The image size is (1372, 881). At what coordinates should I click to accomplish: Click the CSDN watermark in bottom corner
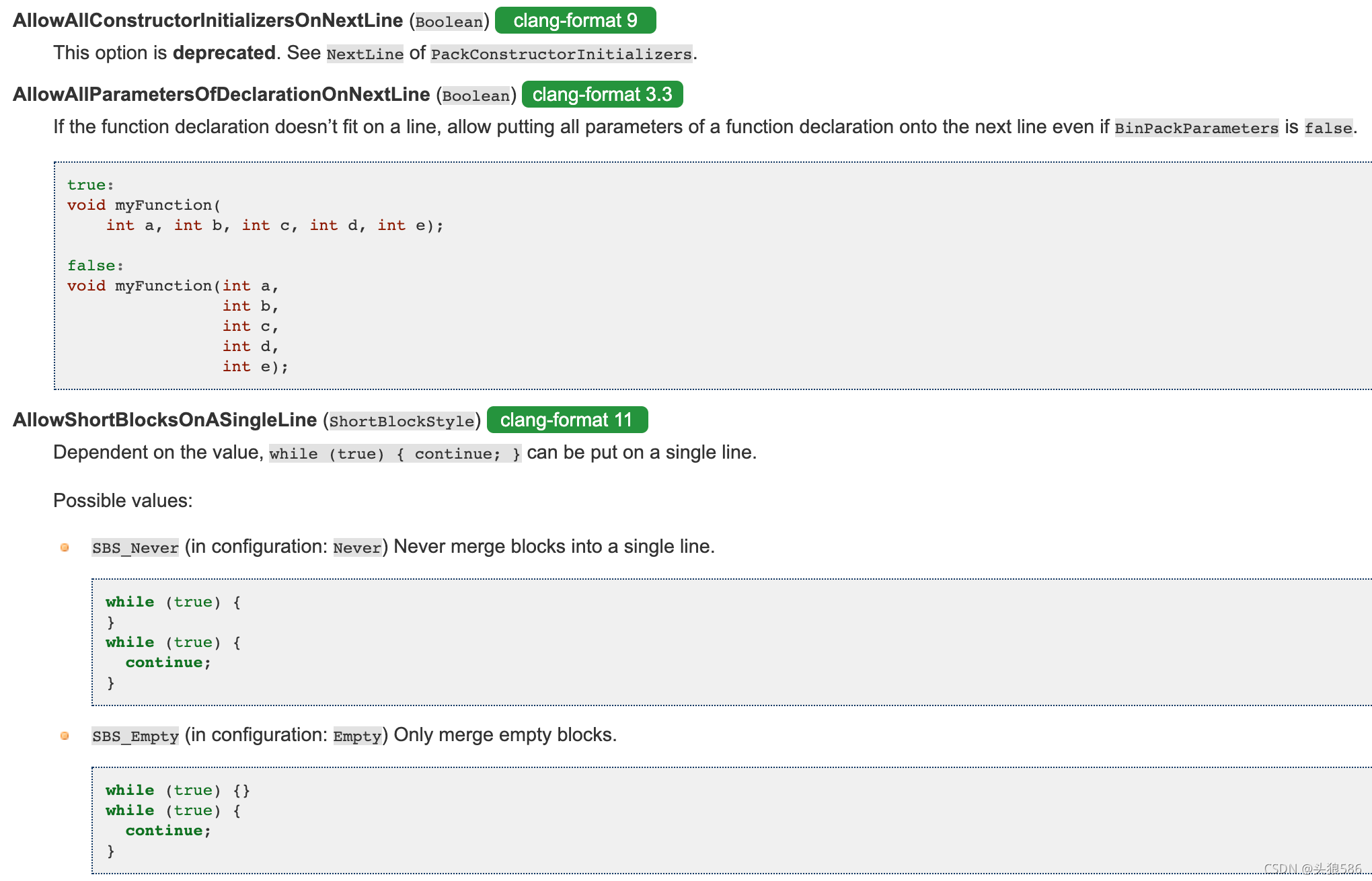pyautogui.click(x=1311, y=868)
